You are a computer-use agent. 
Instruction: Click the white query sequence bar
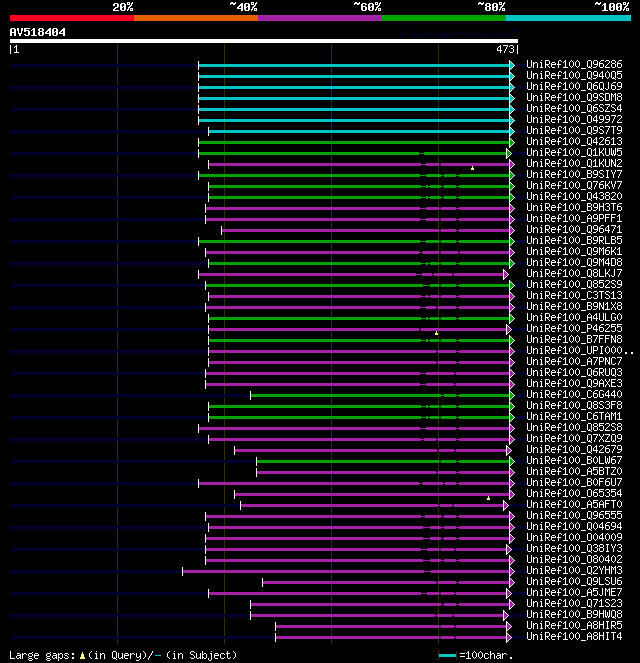click(264, 41)
